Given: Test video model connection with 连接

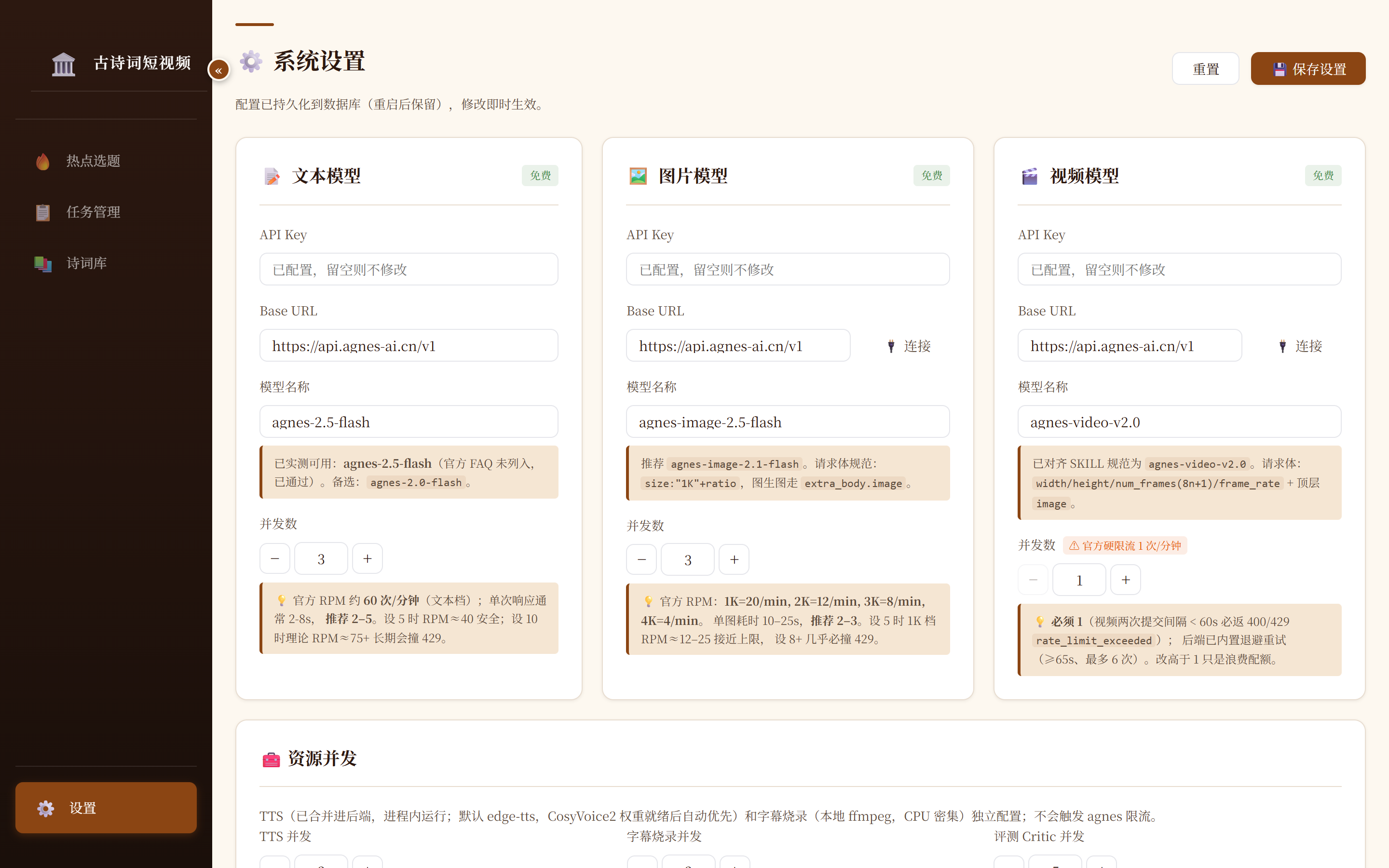Looking at the screenshot, I should pos(1301,346).
